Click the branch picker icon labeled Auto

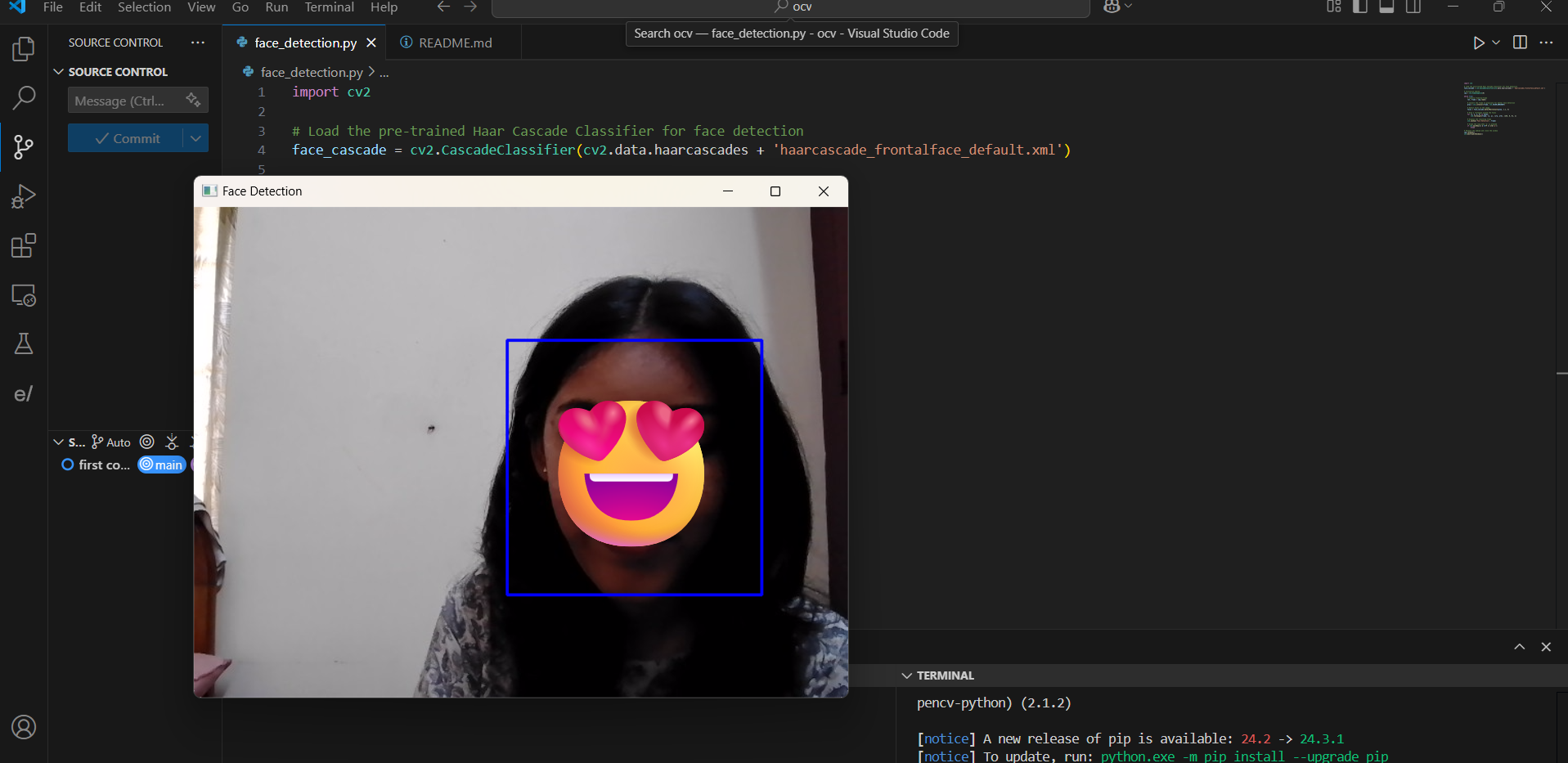111,442
